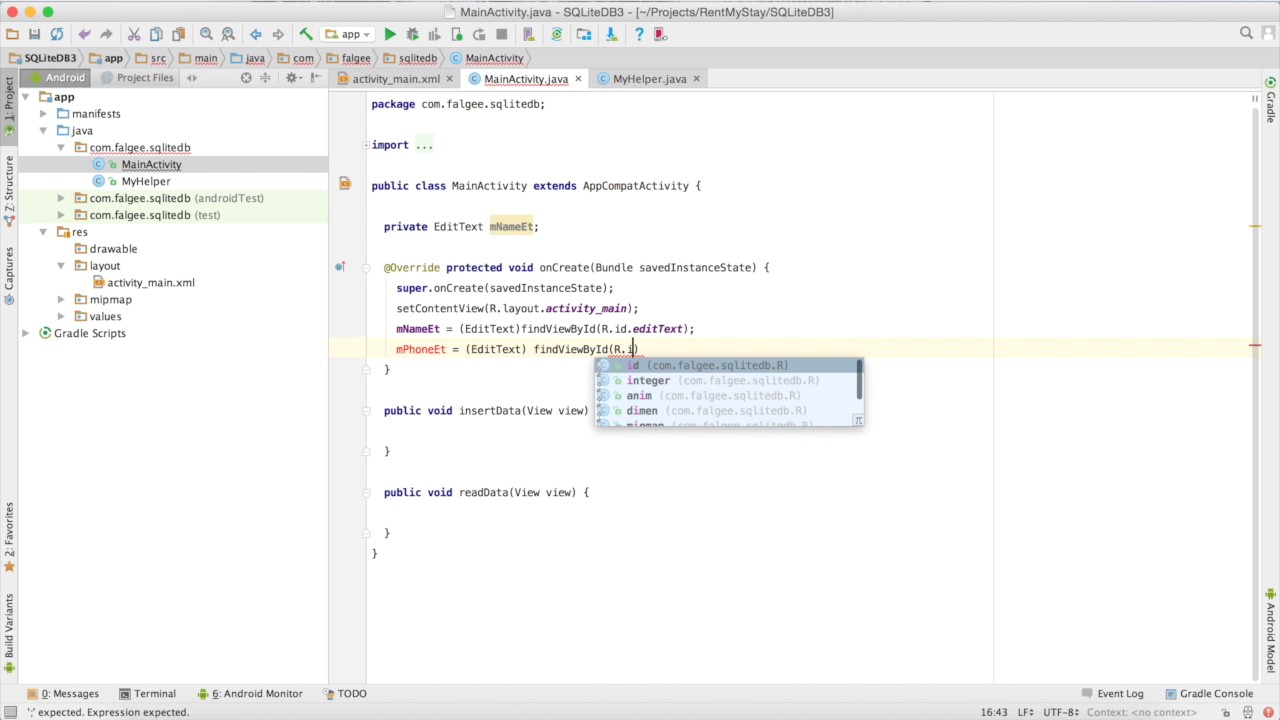Click the Make Project hammer icon
This screenshot has width=1280, height=720.
306,34
